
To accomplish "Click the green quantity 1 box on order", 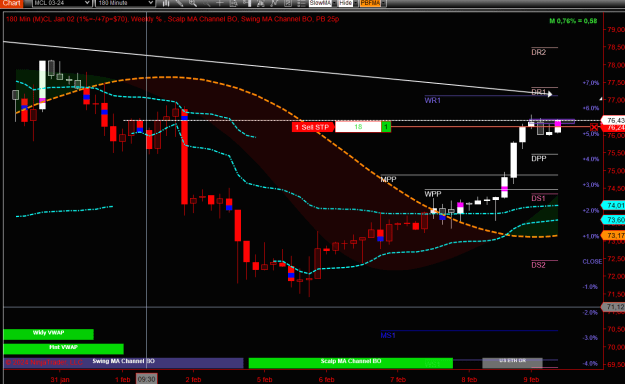I will (386, 127).
